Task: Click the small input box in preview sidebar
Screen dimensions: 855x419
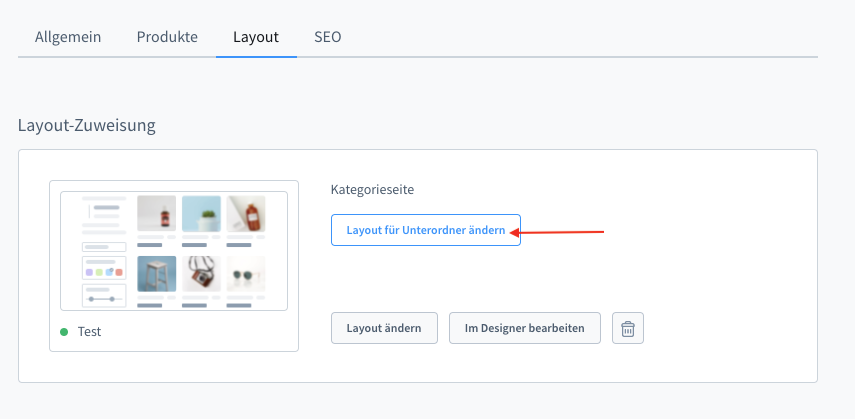Action: coord(104,246)
